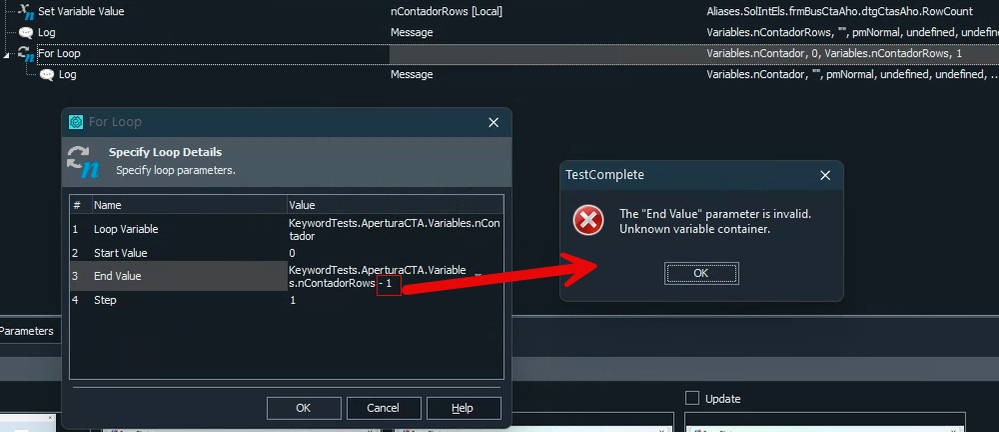Image resolution: width=999 pixels, height=432 pixels.
Task: Click the Step value cell showing 1
Action: click(395, 299)
